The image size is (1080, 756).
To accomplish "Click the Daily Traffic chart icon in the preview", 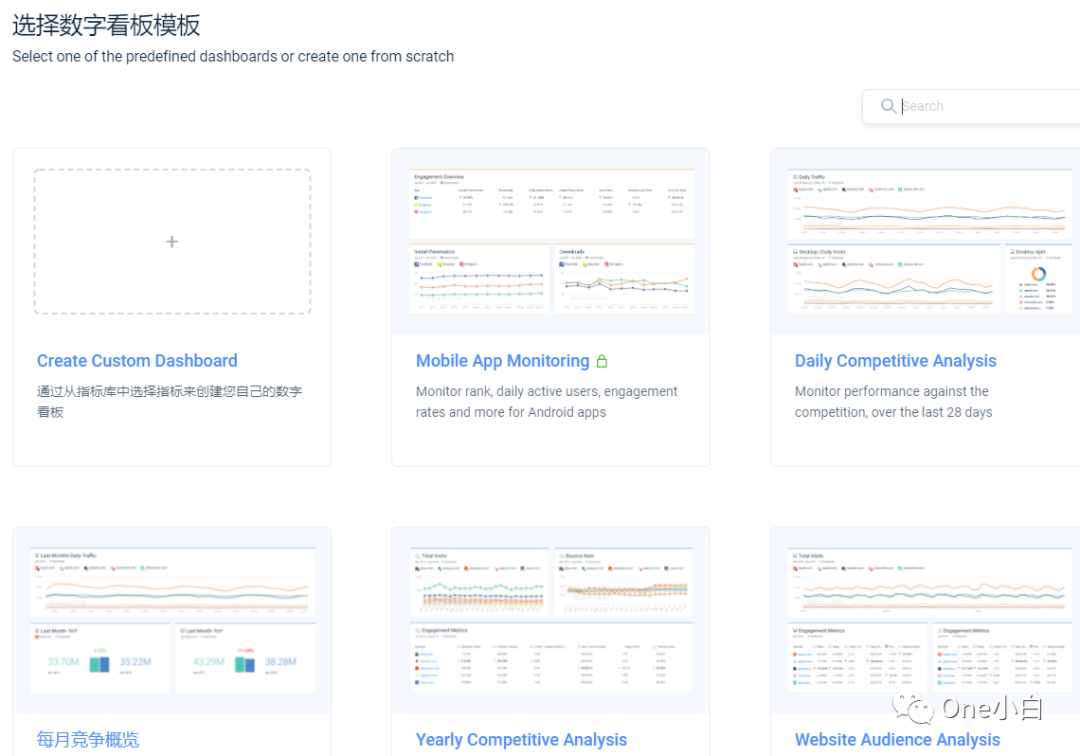I will point(795,176).
